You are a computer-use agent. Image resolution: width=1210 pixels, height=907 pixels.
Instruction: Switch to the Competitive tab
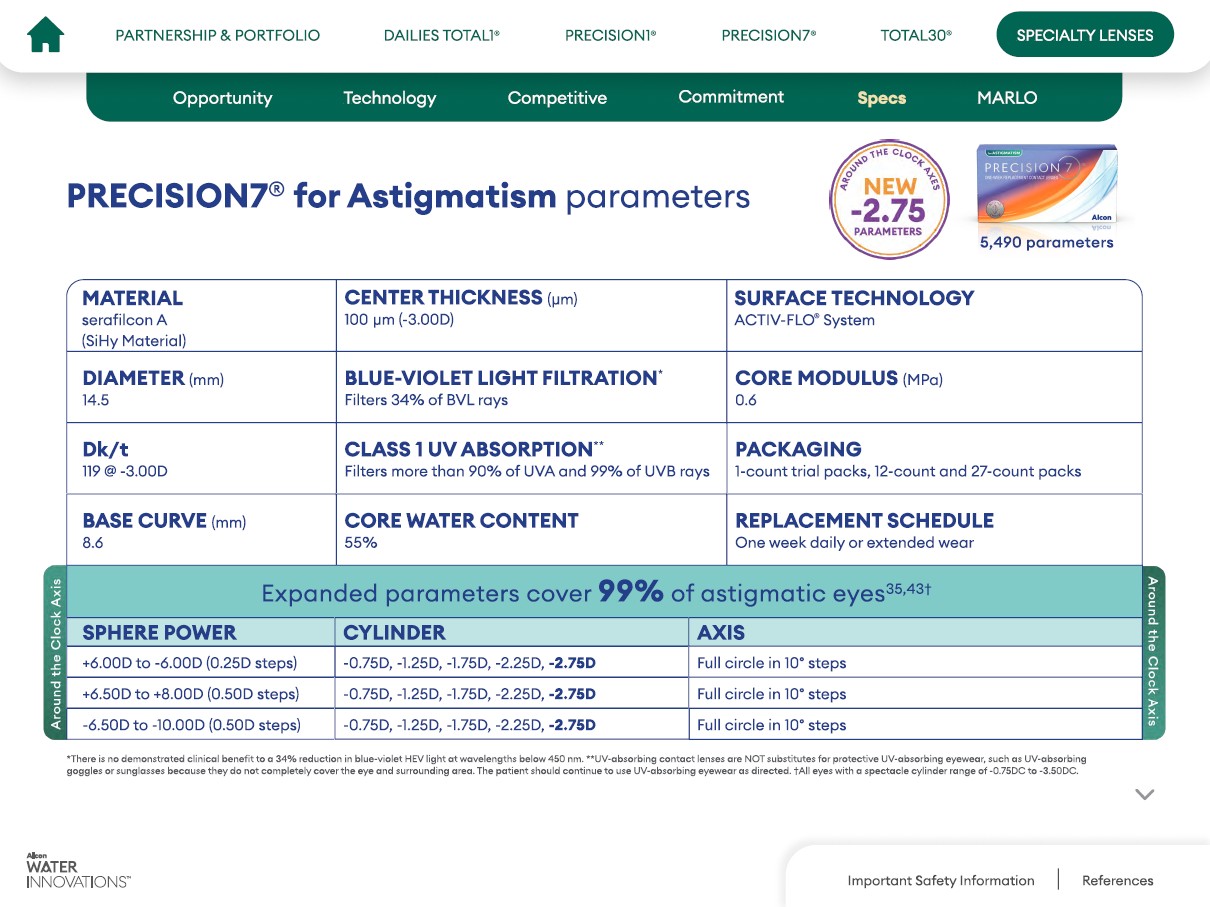pyautogui.click(x=557, y=98)
